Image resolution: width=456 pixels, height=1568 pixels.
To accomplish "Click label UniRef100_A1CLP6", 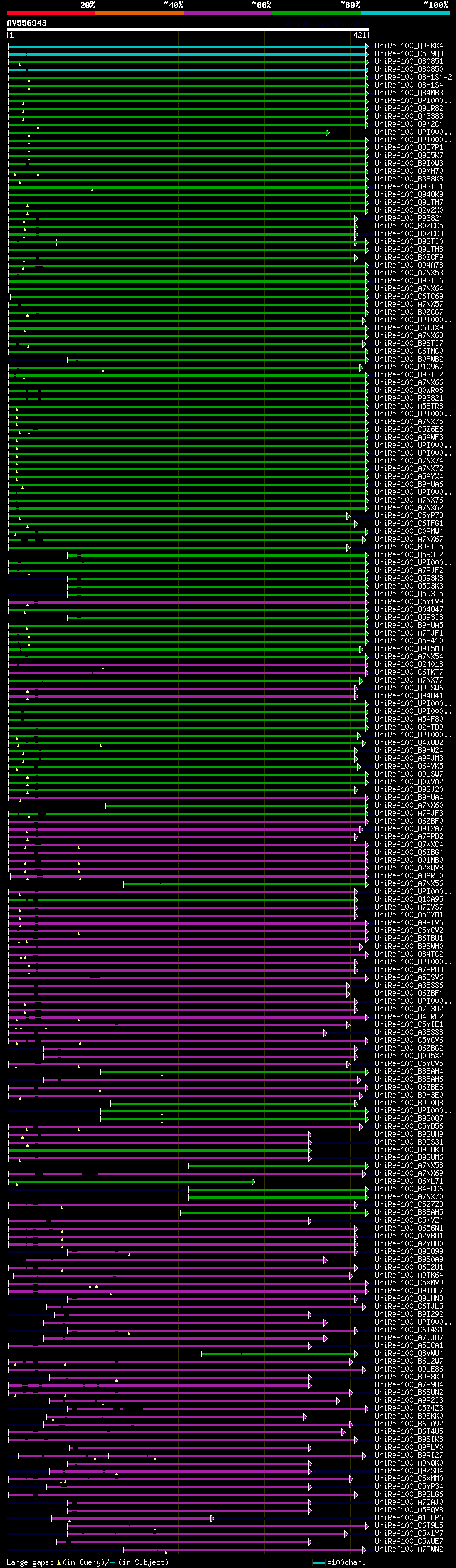I will point(409,1517).
